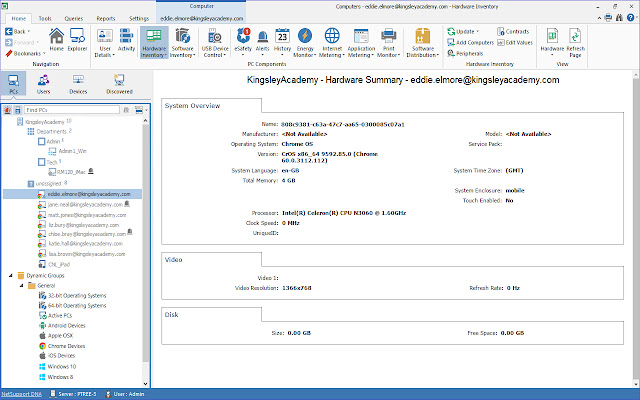Select the Admin department node
The width and height of the screenshot is (640, 400).
click(51, 141)
